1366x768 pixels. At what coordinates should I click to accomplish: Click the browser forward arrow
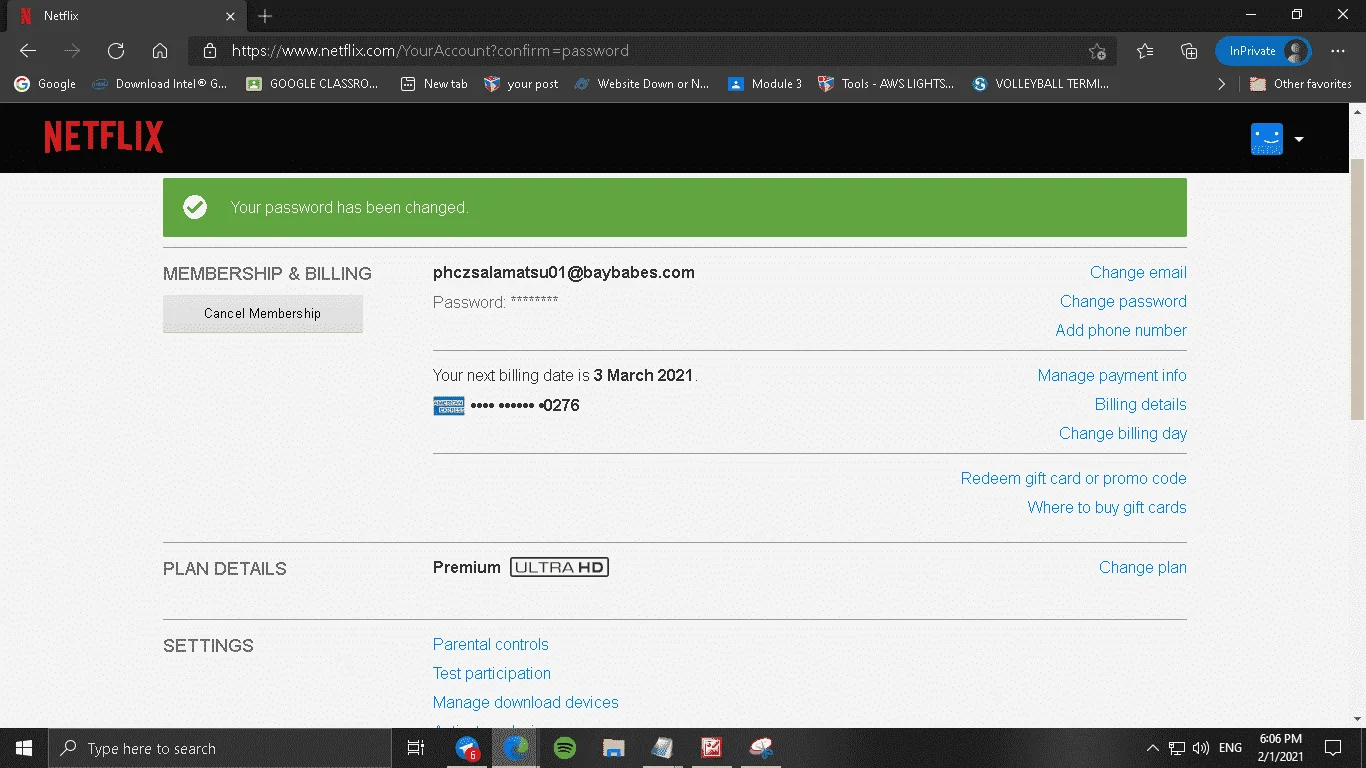tap(72, 51)
